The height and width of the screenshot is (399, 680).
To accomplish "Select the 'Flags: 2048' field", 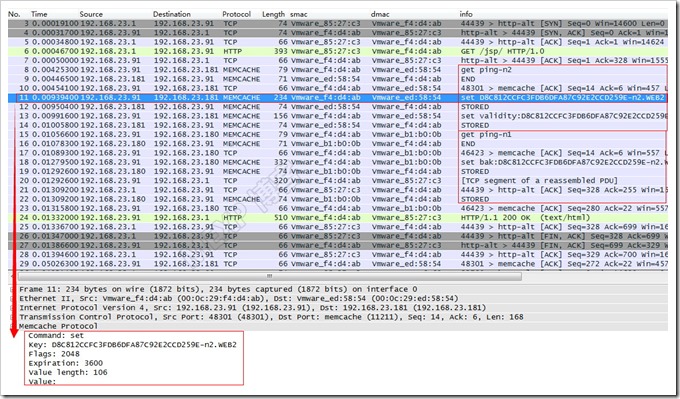I will pyautogui.click(x=54, y=354).
